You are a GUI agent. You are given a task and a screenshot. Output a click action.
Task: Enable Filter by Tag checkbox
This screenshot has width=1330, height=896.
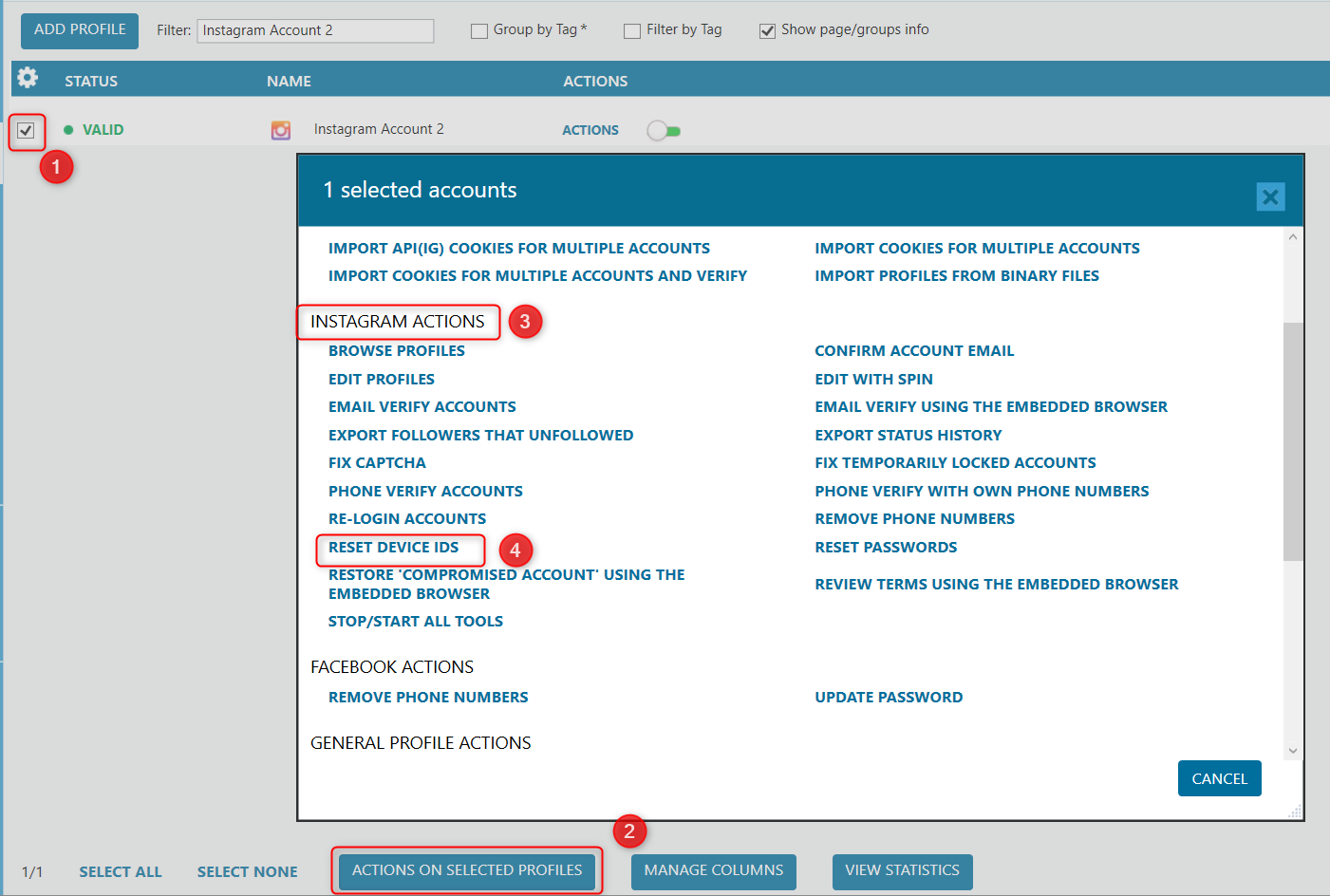(x=632, y=31)
